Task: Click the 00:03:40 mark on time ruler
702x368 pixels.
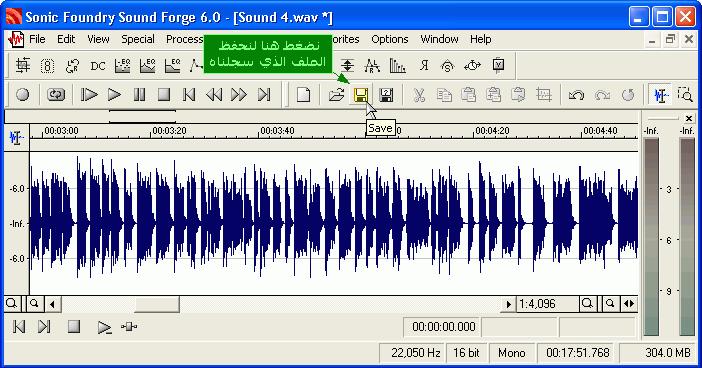Action: pos(277,131)
